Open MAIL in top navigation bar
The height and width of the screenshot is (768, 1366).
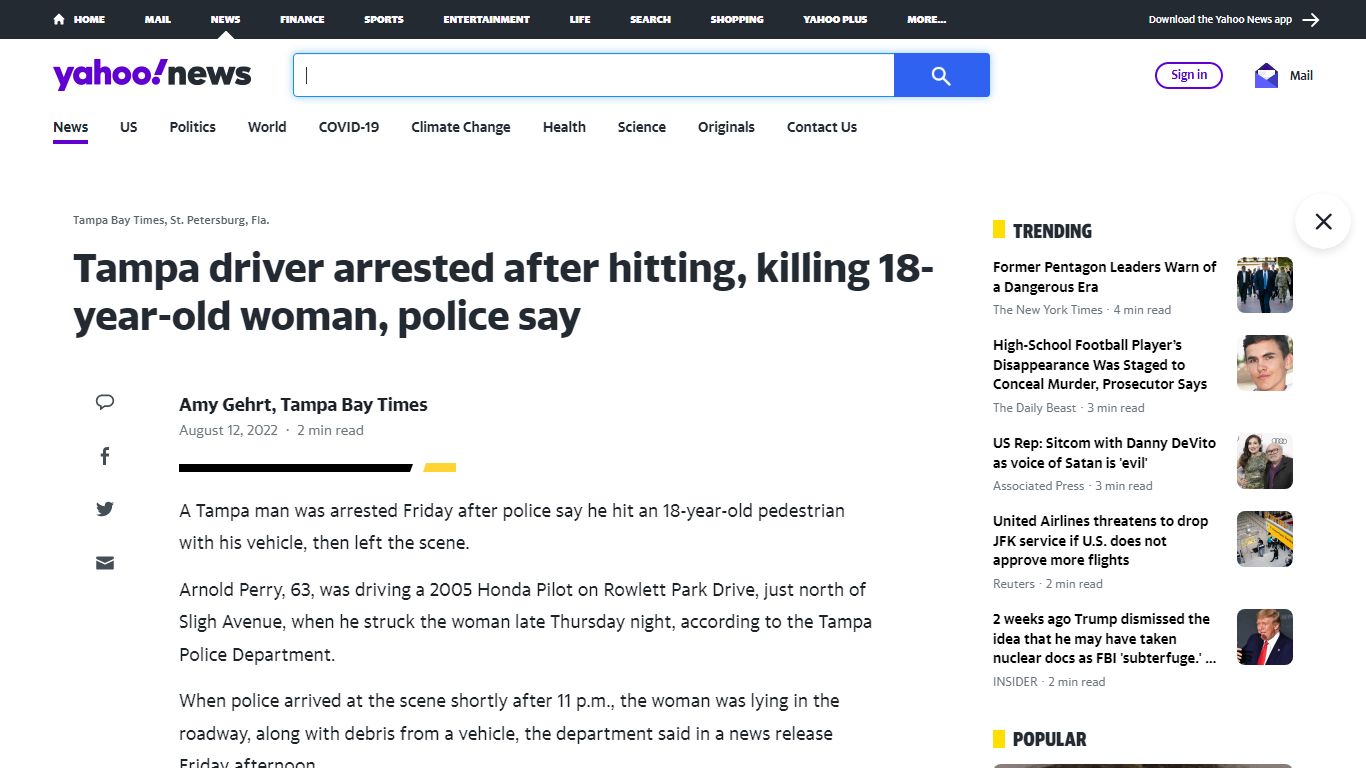coord(158,19)
